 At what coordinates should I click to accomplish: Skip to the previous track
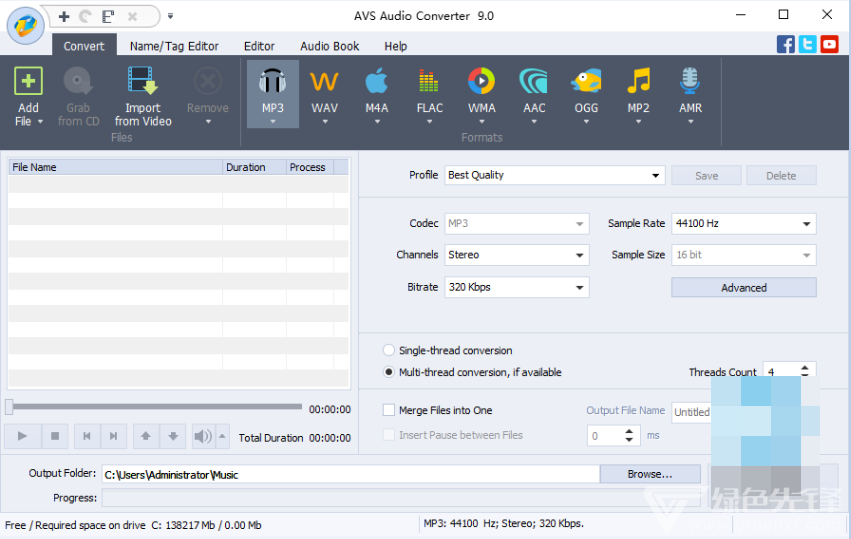pyautogui.click(x=87, y=436)
